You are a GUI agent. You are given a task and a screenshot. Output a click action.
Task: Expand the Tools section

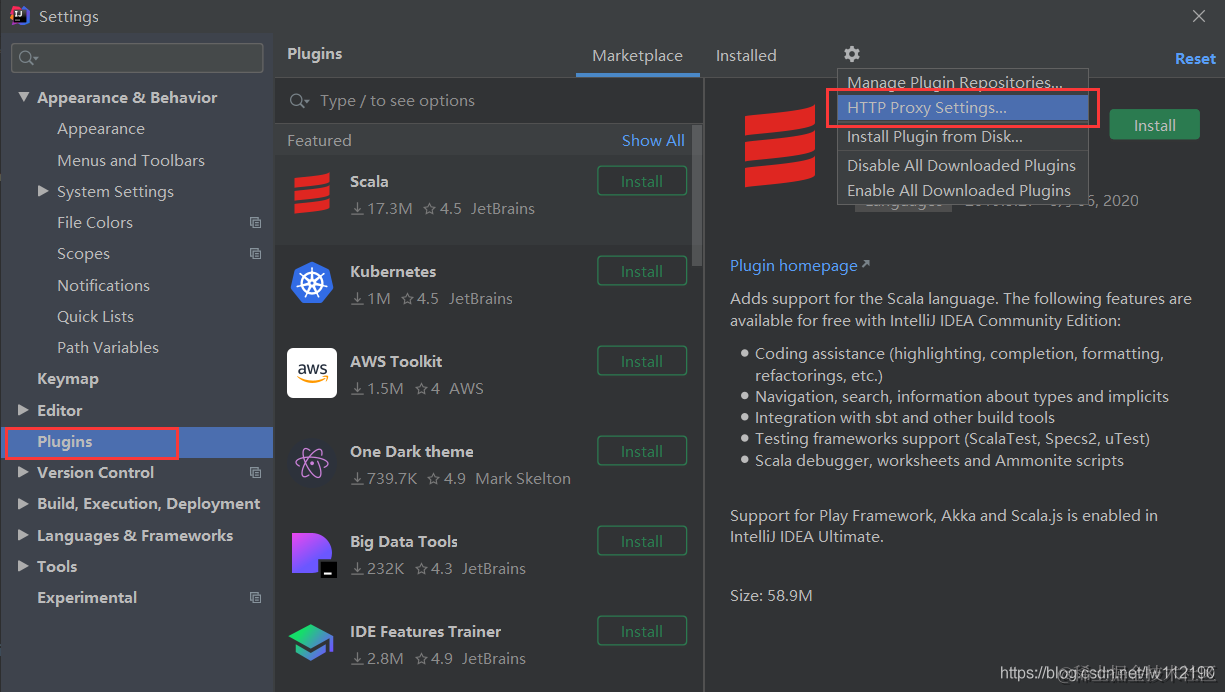23,566
